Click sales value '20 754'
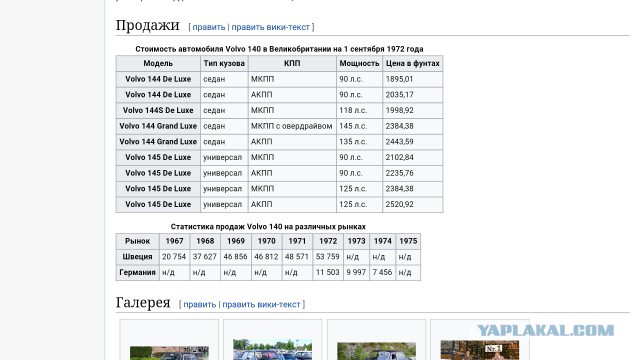Image resolution: width=640 pixels, height=360 pixels. (174, 257)
